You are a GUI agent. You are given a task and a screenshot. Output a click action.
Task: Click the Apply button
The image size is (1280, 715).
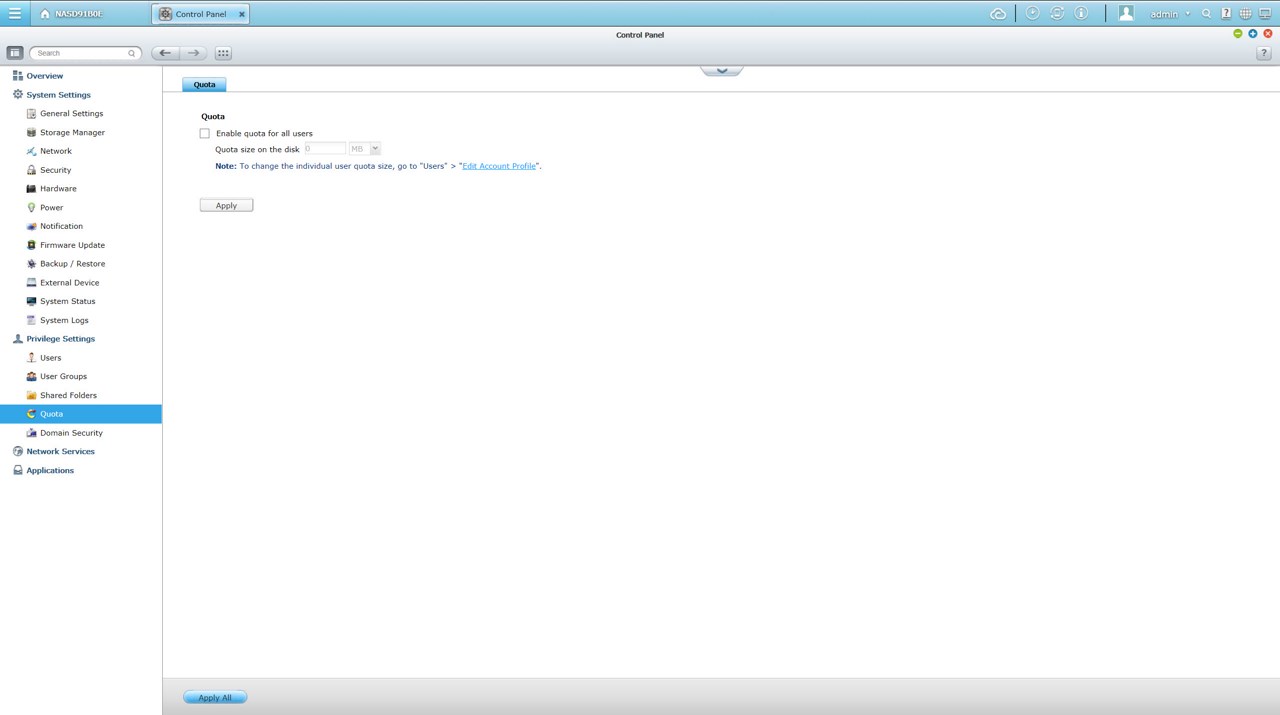pos(226,205)
